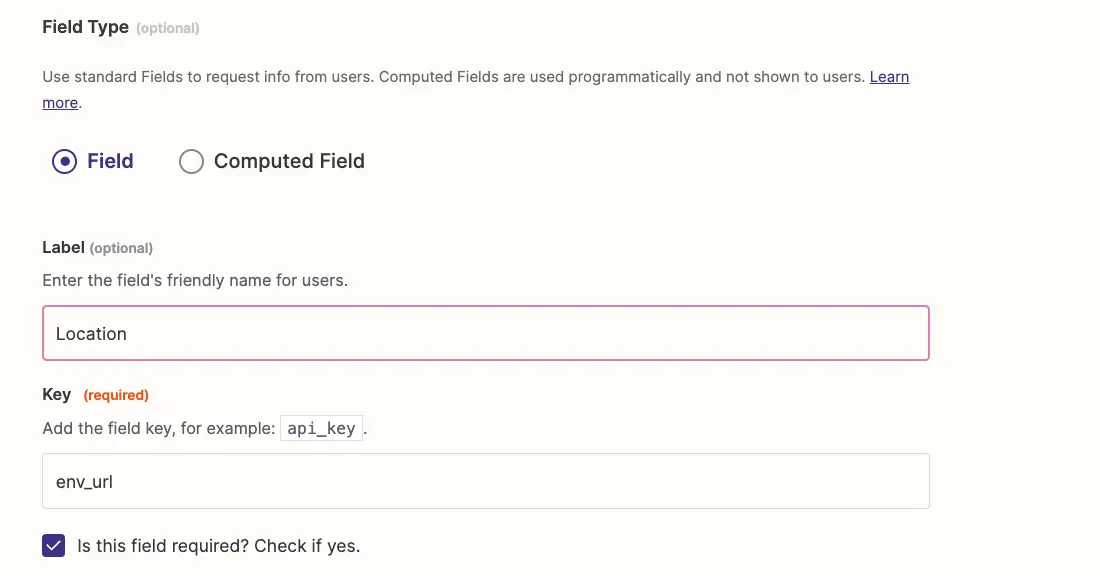The width and height of the screenshot is (1100, 576).
Task: Click '(optional)' next to Label
Action: (x=121, y=248)
